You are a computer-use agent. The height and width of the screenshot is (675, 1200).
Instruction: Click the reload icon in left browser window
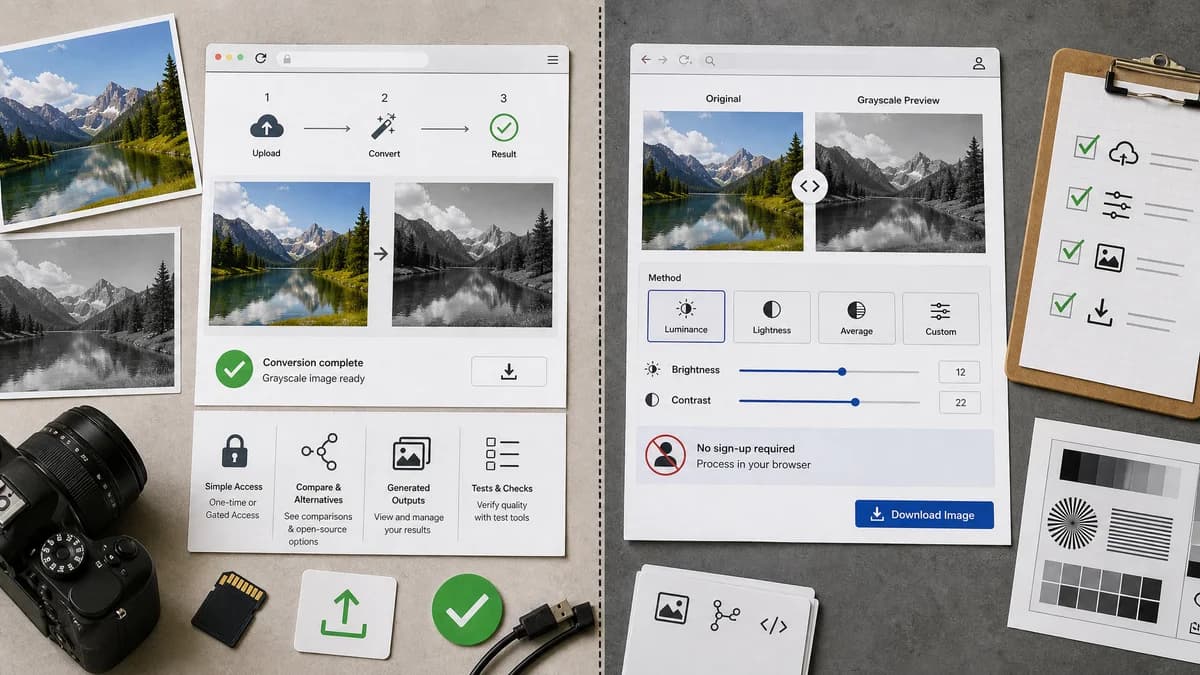(261, 59)
